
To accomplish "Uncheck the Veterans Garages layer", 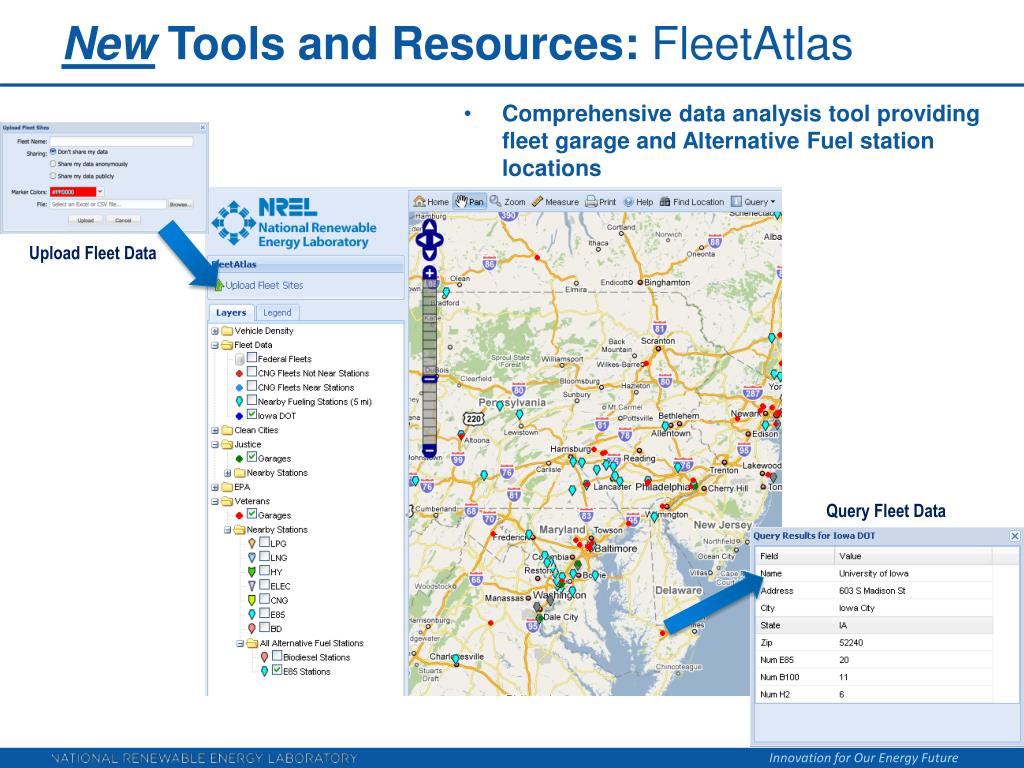I will point(251,514).
